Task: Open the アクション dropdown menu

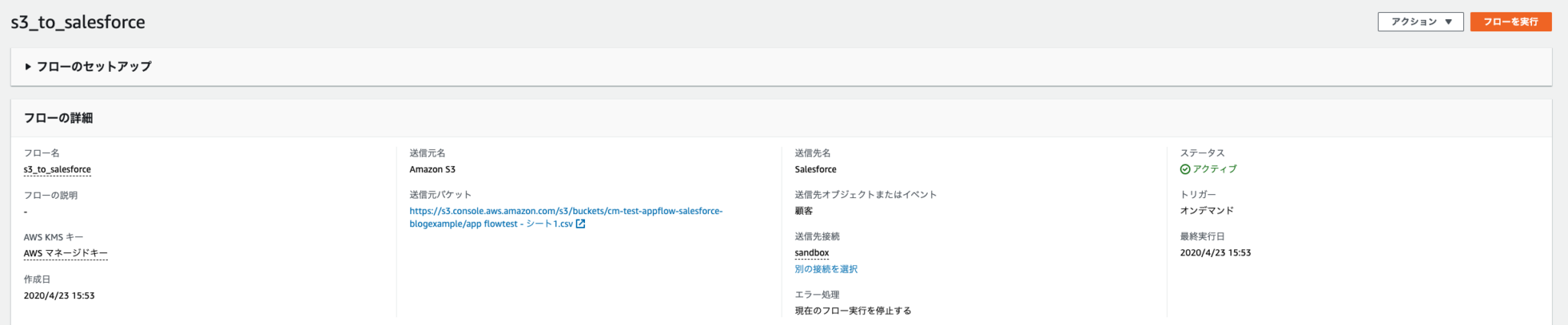Action: [1420, 21]
